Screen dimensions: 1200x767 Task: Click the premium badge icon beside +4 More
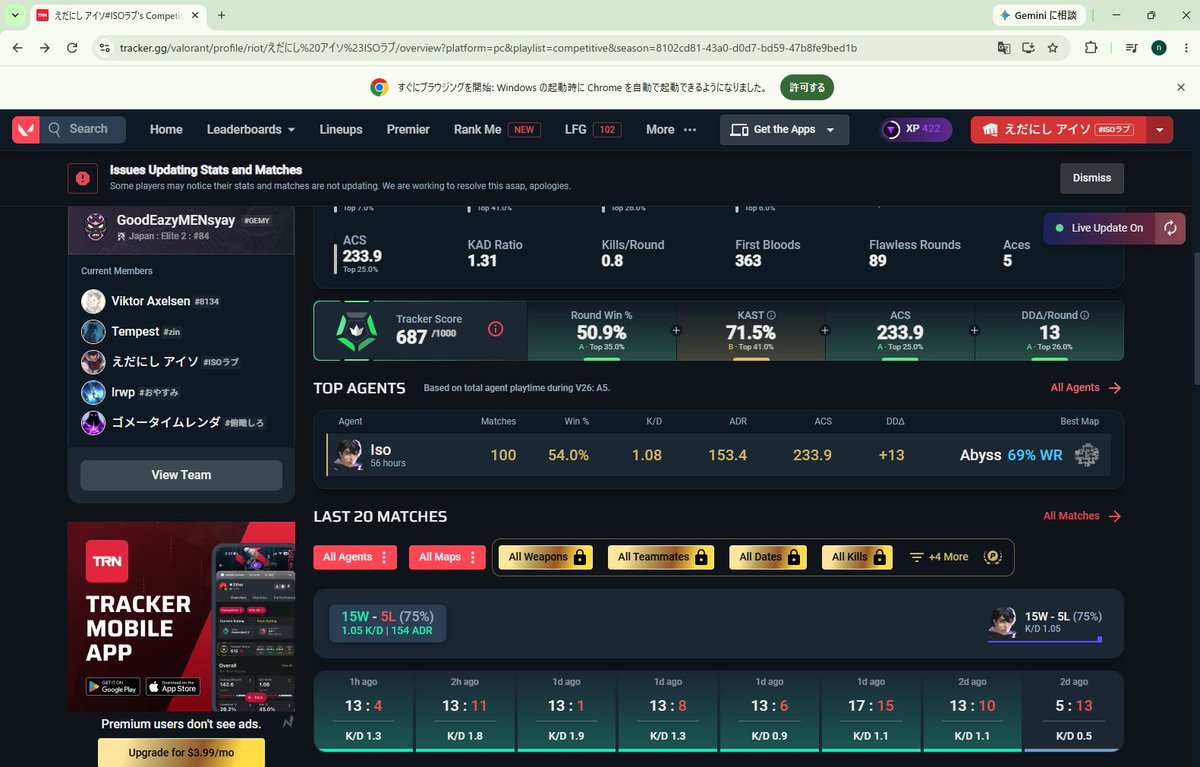tap(993, 557)
